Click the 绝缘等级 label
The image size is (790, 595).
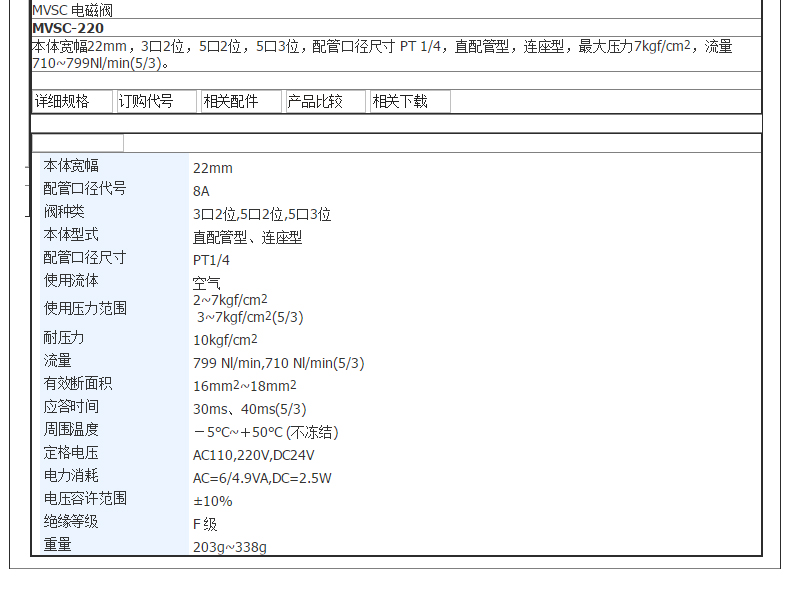[71, 521]
